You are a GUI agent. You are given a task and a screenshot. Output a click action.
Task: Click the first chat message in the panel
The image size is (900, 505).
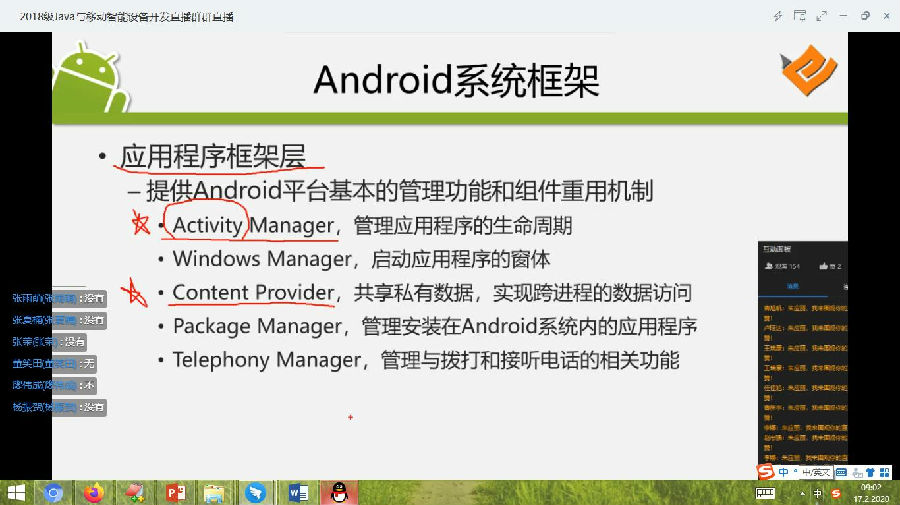805,312
